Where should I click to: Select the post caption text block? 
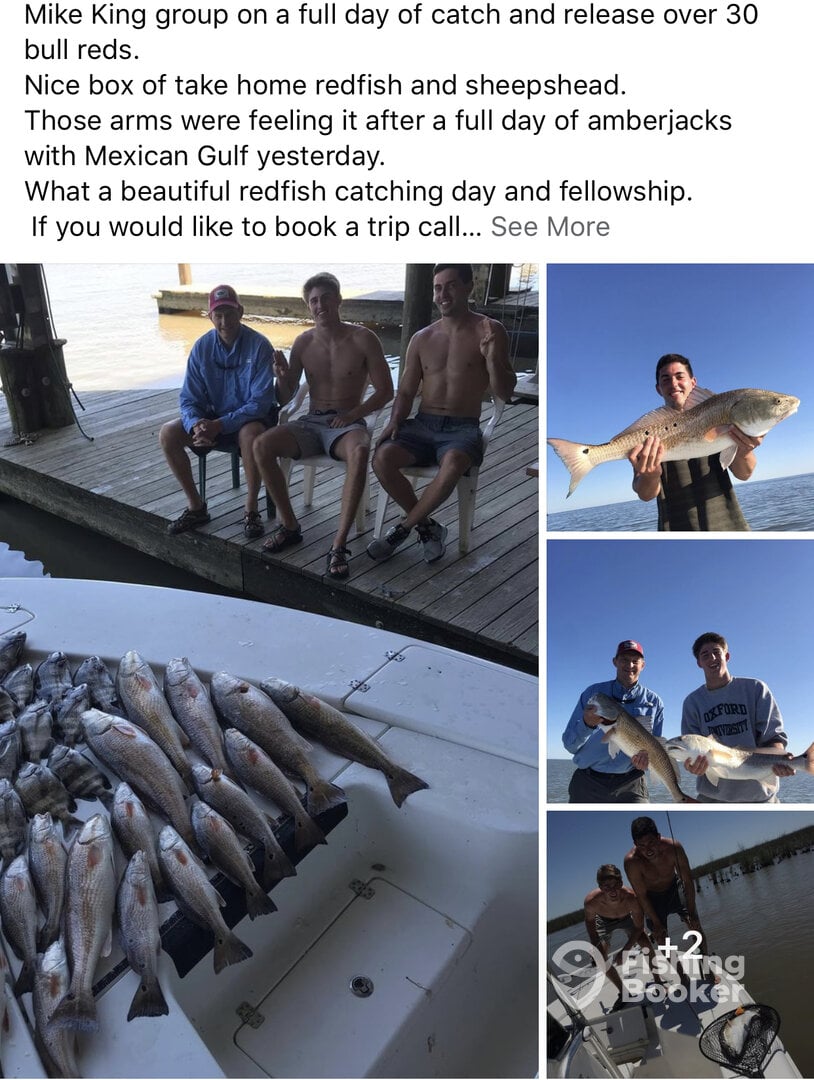[391, 121]
